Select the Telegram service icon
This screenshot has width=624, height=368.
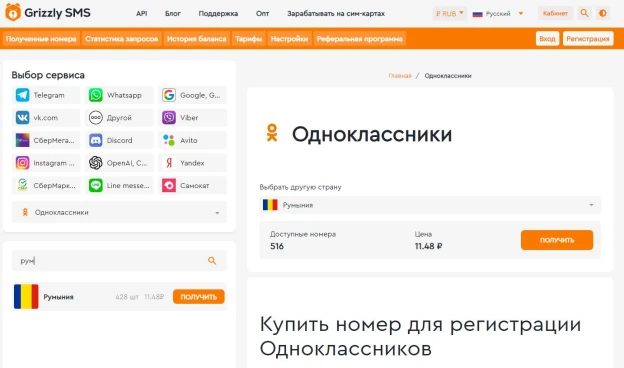22,95
